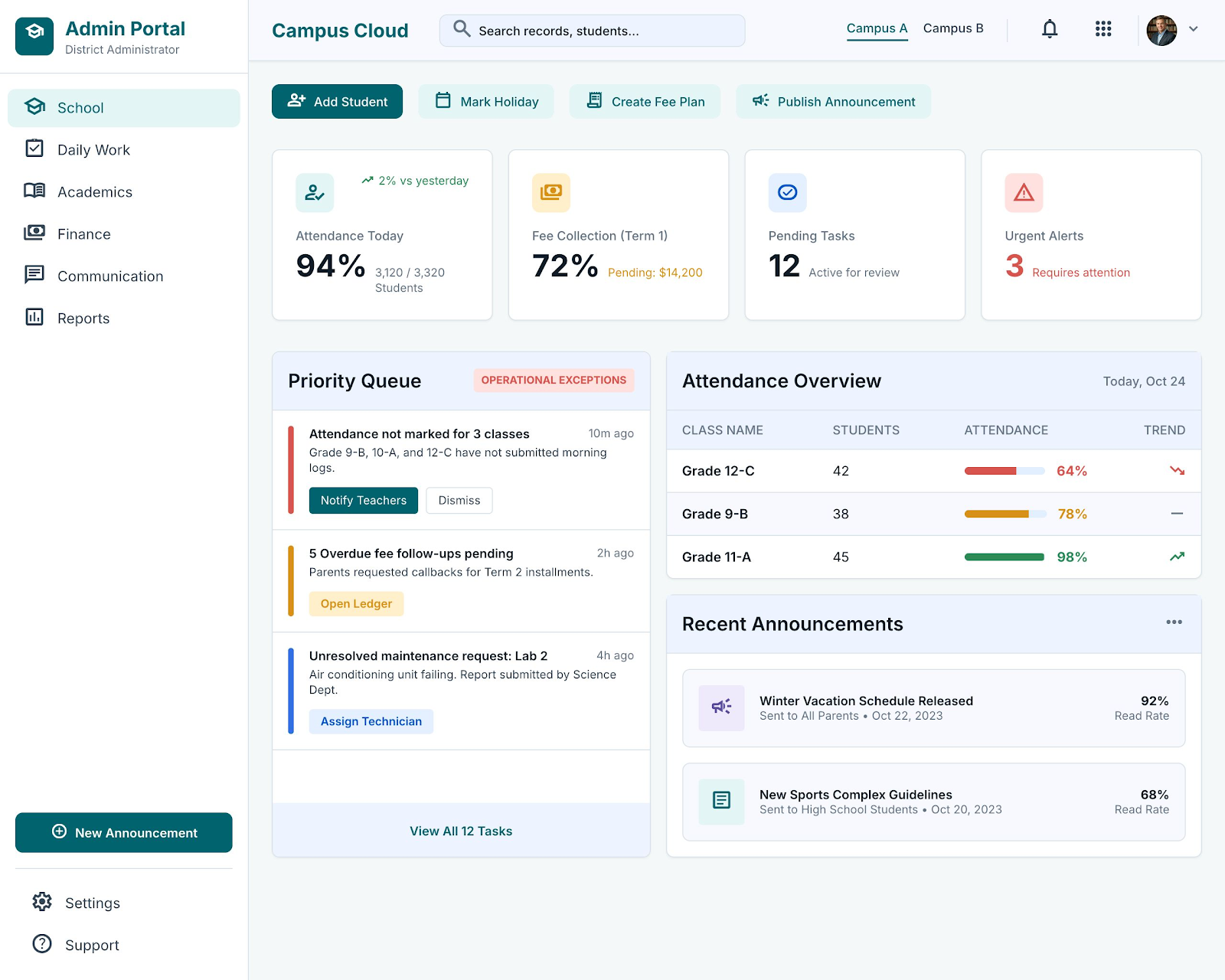Dismiss the attendance not marked alert
This screenshot has height=980, width=1225.
(x=459, y=501)
